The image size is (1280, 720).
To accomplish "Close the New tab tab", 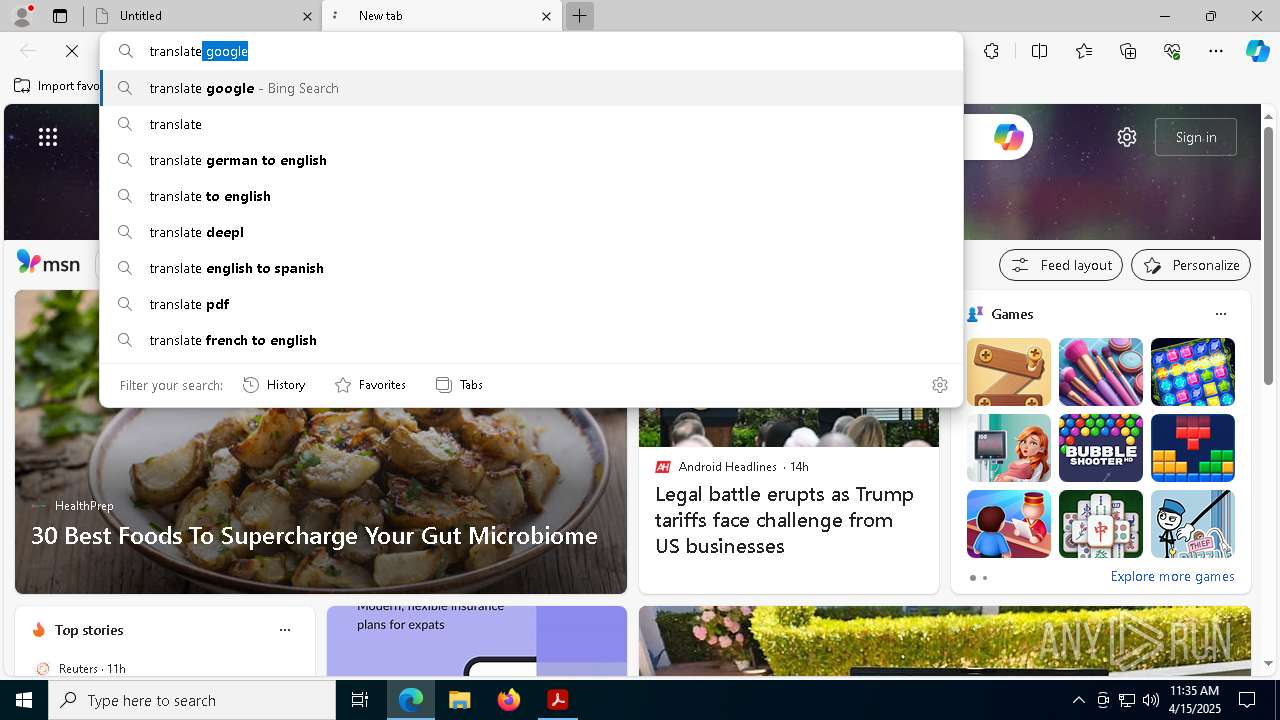I will [546, 16].
